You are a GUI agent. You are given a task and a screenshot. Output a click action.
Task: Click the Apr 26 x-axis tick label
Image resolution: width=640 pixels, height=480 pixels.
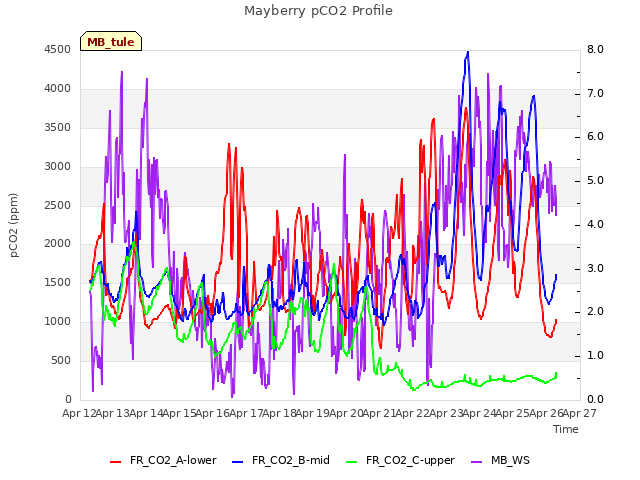pos(546,413)
